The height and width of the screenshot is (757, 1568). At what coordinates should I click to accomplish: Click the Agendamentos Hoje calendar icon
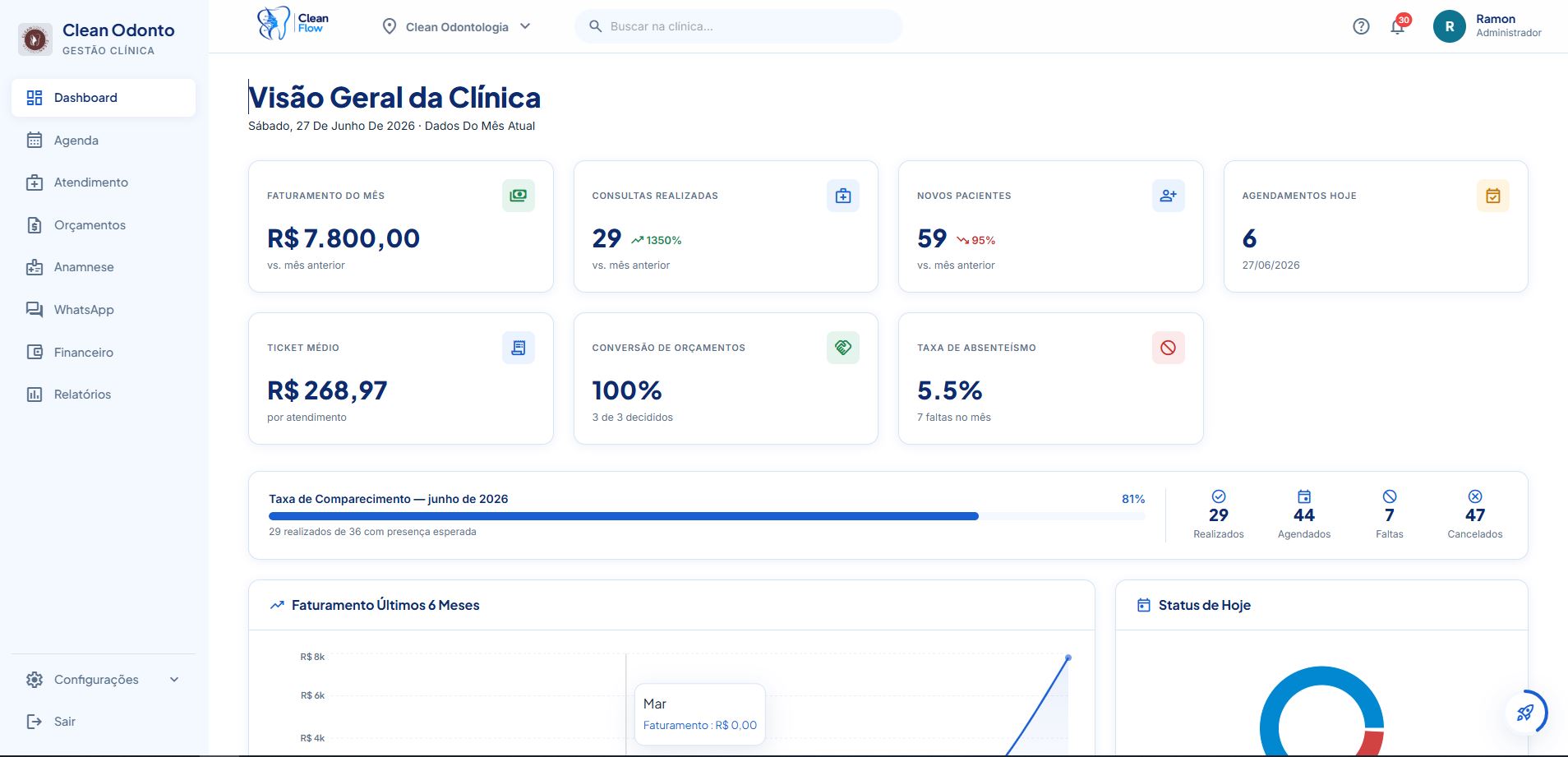tap(1493, 196)
